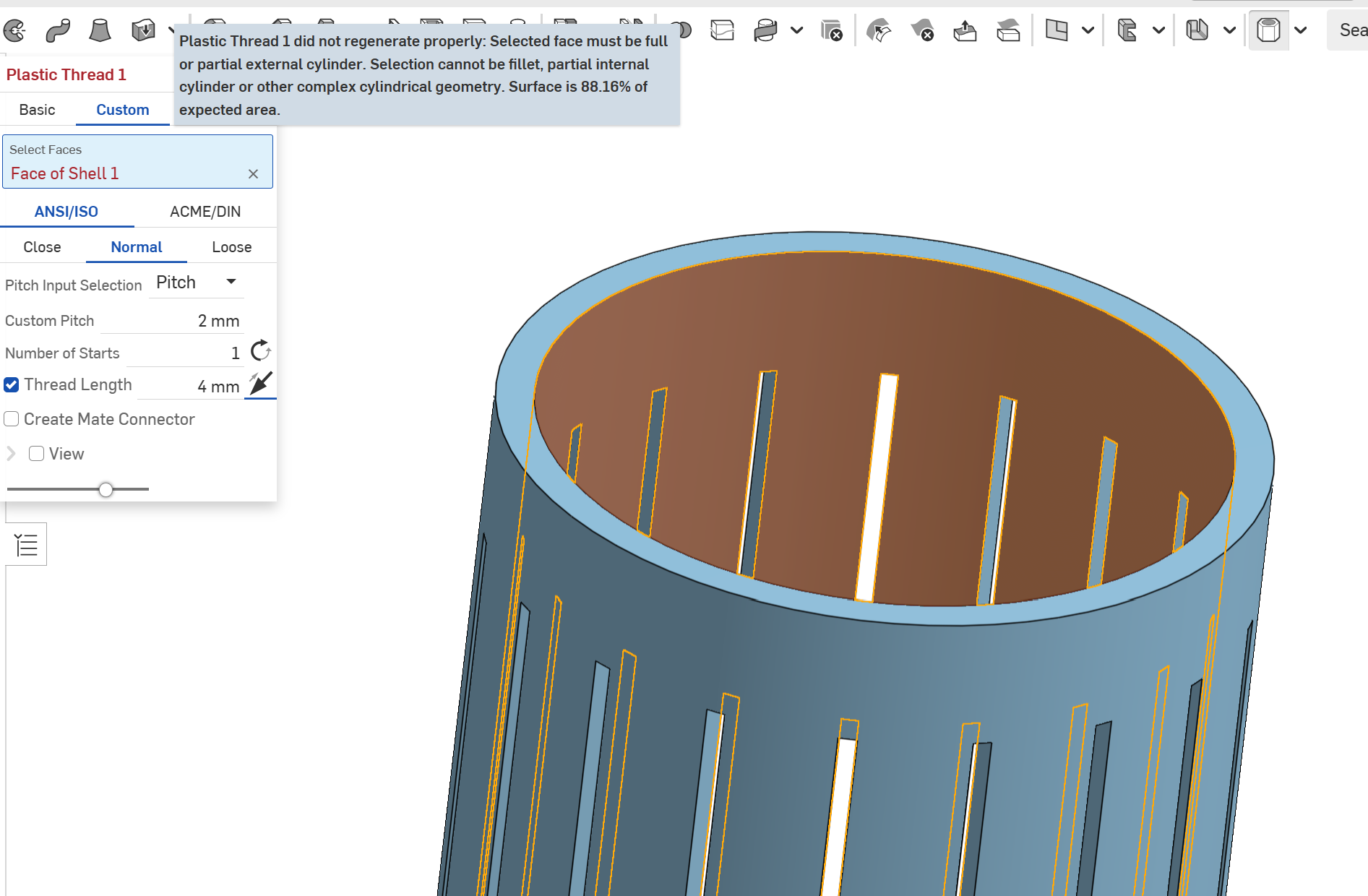This screenshot has width=1368, height=896.
Task: Switch to the Basic tab
Action: [37, 110]
